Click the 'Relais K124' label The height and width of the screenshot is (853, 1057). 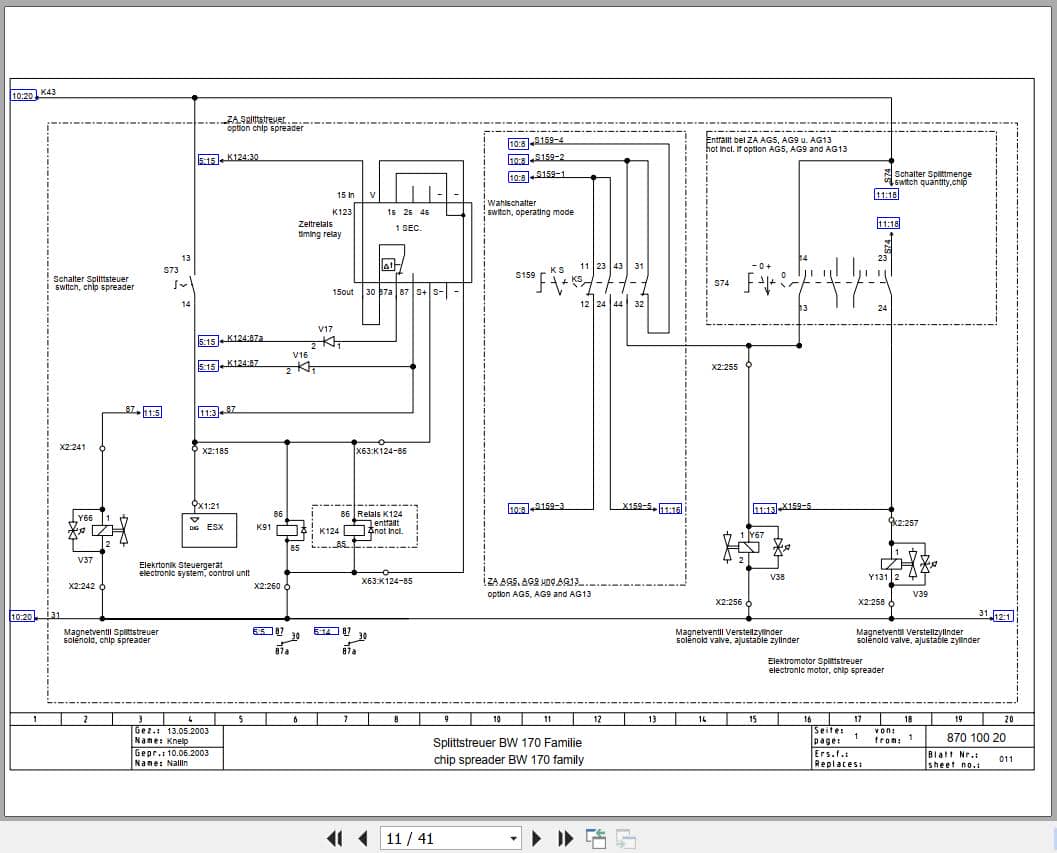click(x=380, y=514)
